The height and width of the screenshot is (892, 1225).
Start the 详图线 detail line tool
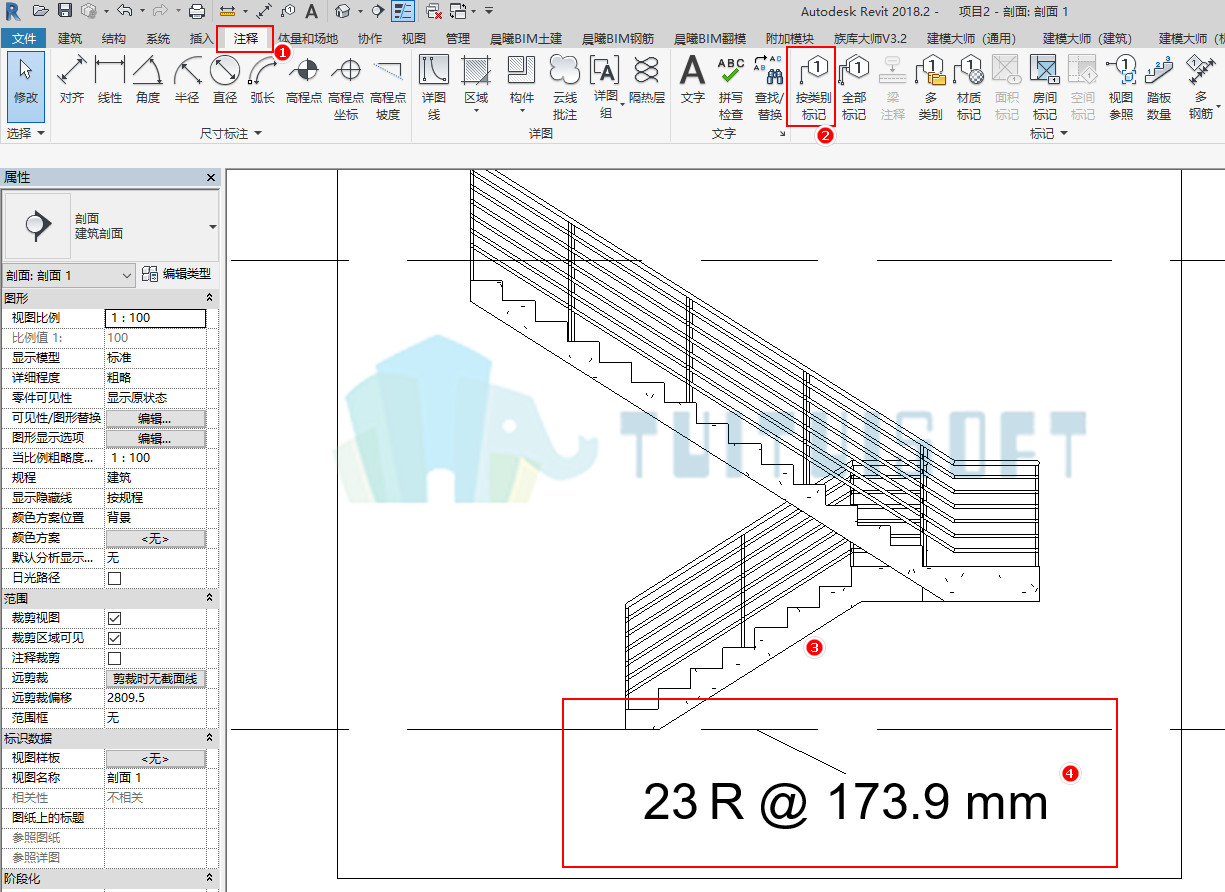click(433, 88)
